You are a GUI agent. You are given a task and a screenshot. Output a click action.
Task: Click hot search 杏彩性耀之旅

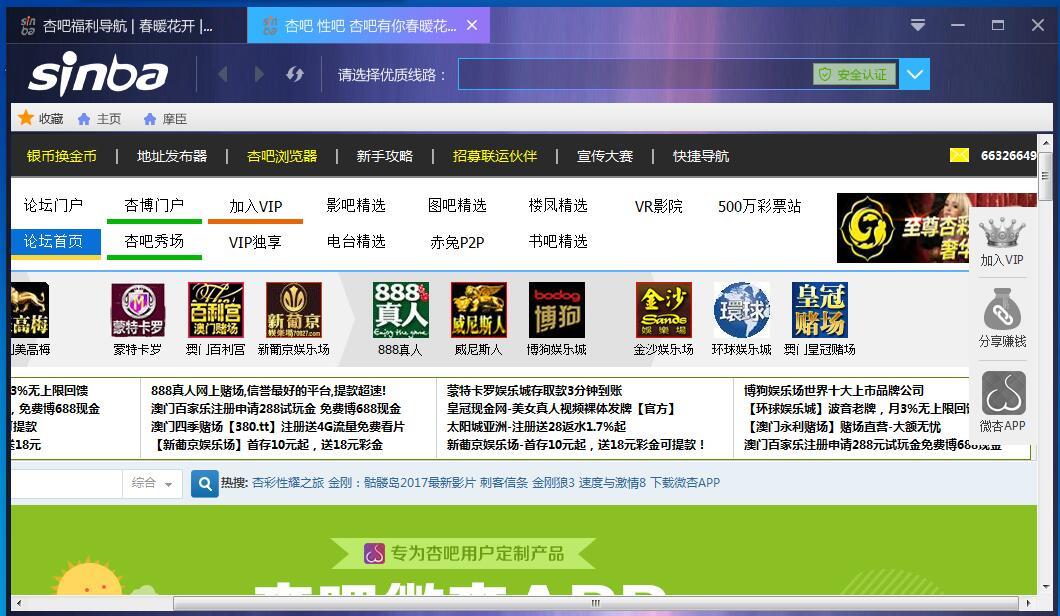[288, 483]
